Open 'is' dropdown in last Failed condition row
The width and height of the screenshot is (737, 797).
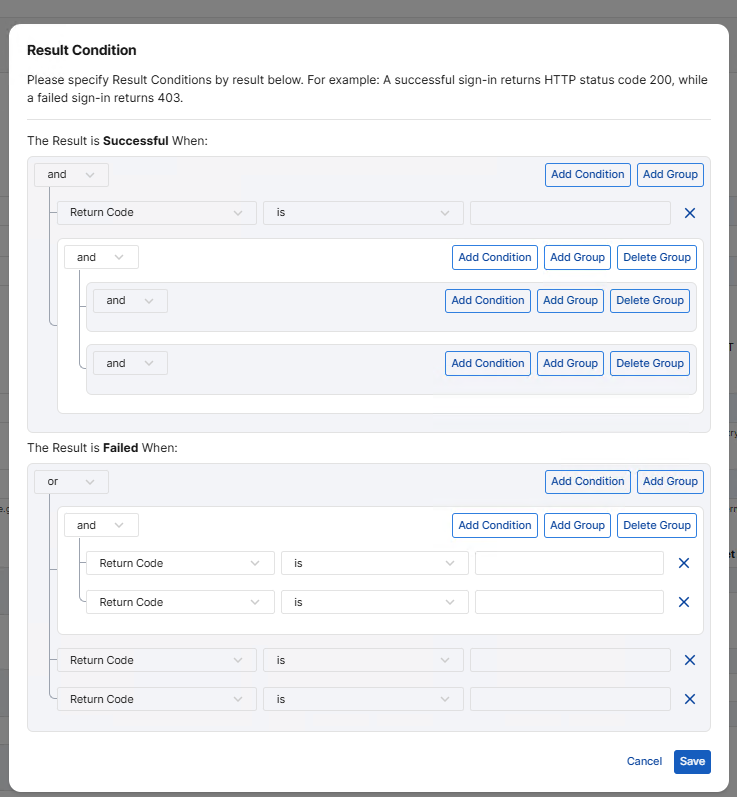coord(363,699)
